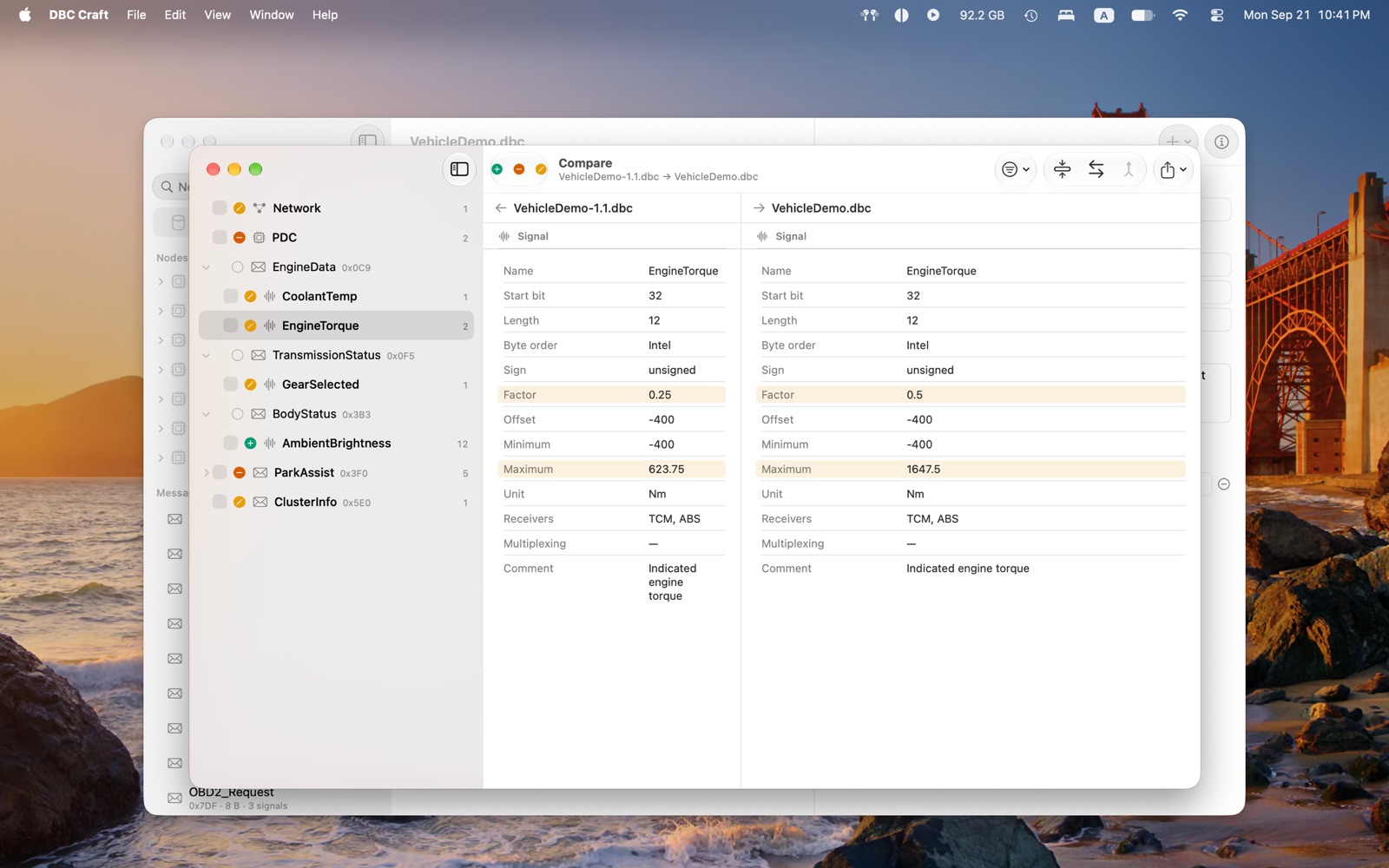The image size is (1389, 868).
Task: Collapse the TransmissionStatus message group
Action: pos(206,356)
